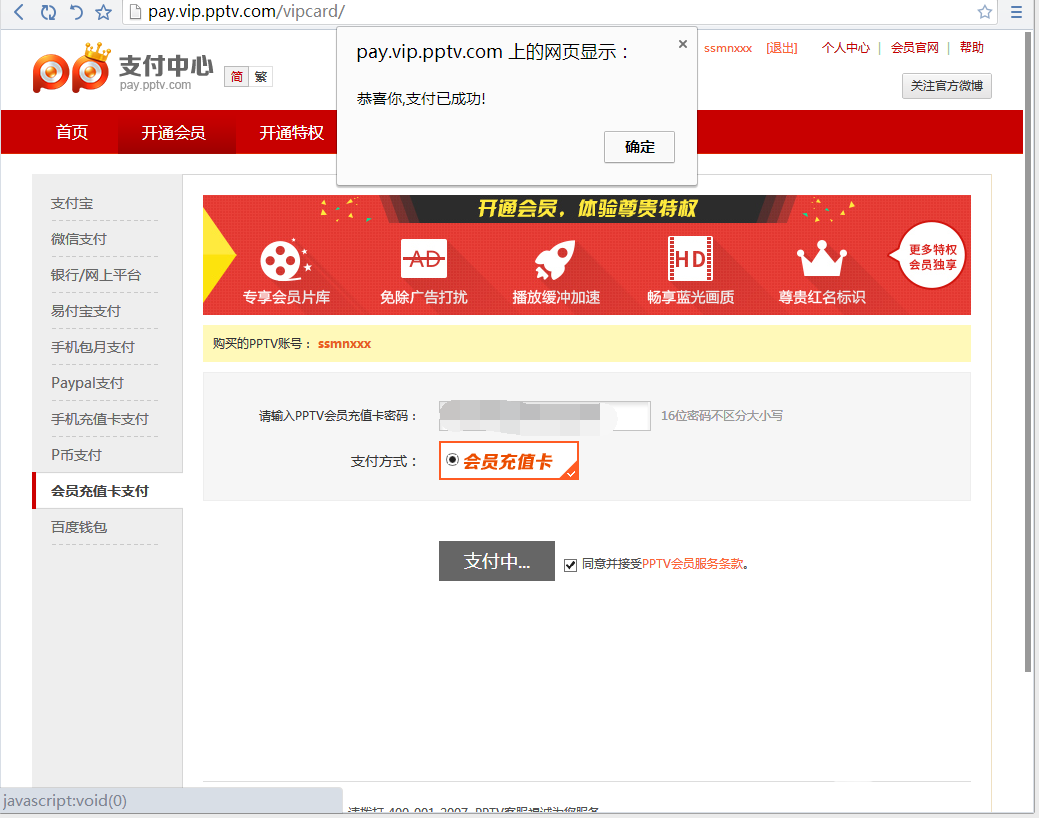The image size is (1039, 818).
Task: Click the 恭喜你,支付已成功! message
Action: click(421, 99)
